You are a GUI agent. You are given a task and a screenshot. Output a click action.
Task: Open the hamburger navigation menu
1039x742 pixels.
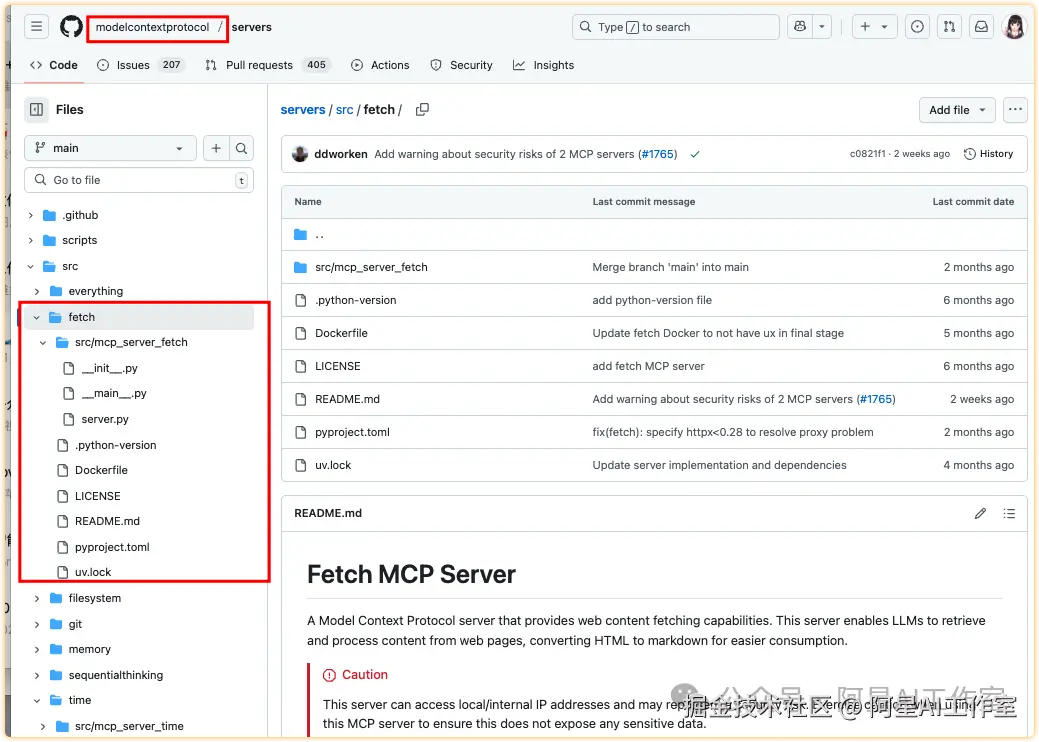click(36, 26)
